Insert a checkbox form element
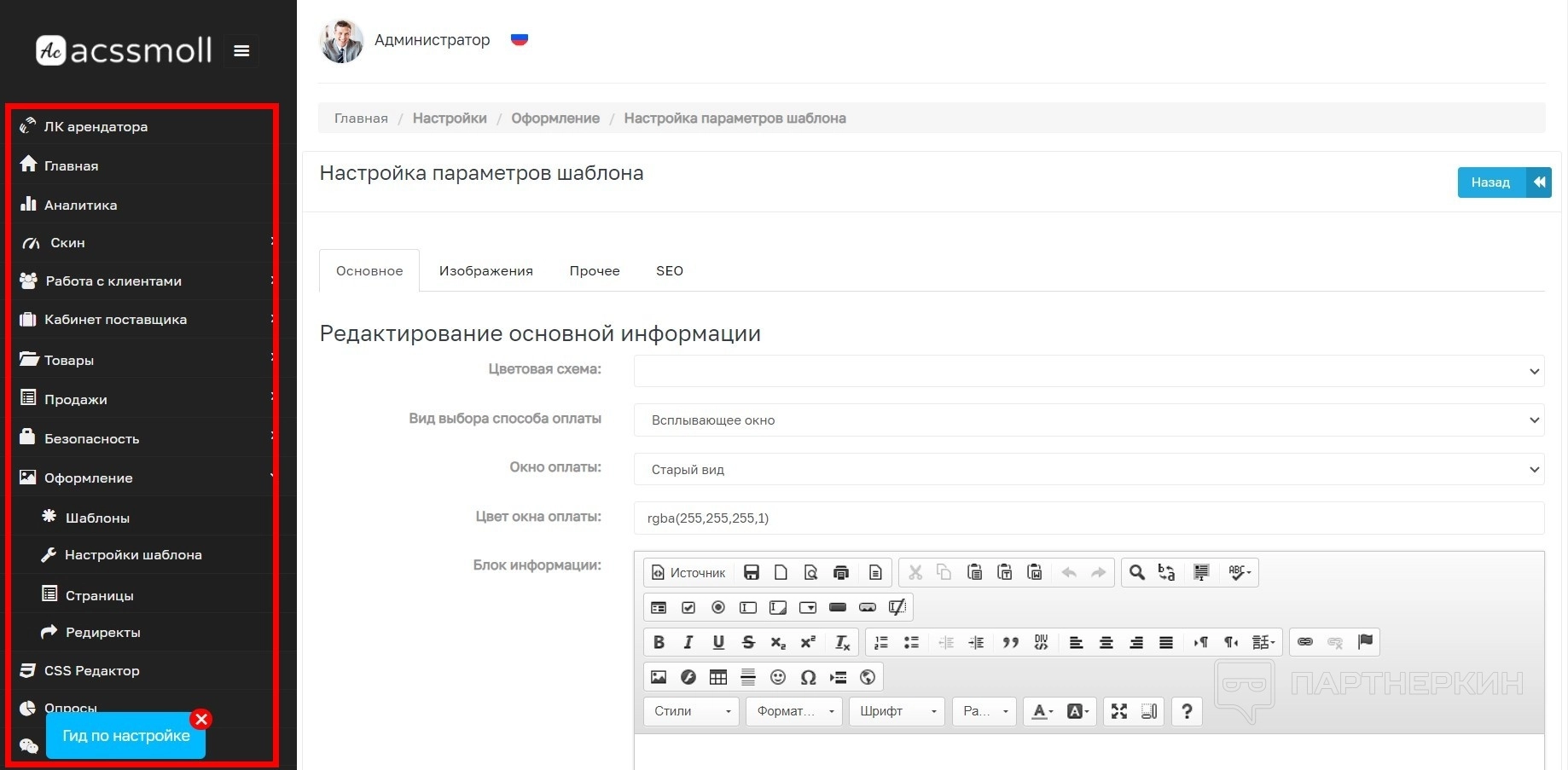 688,607
